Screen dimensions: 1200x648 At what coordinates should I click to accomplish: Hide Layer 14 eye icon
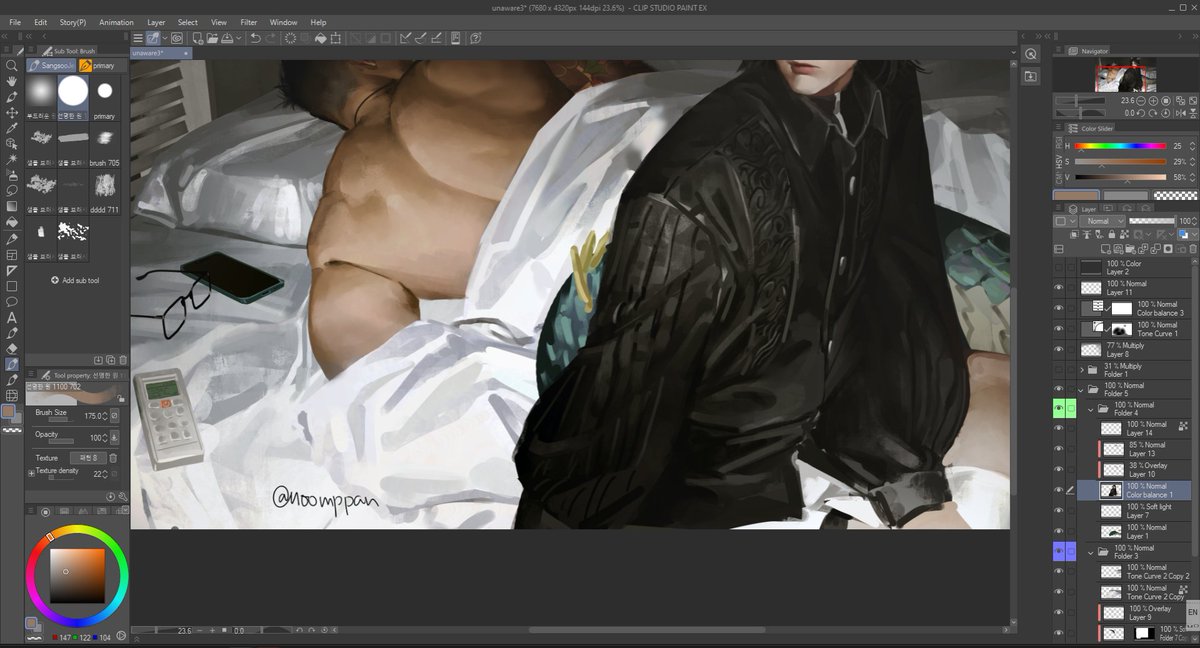[1059, 428]
